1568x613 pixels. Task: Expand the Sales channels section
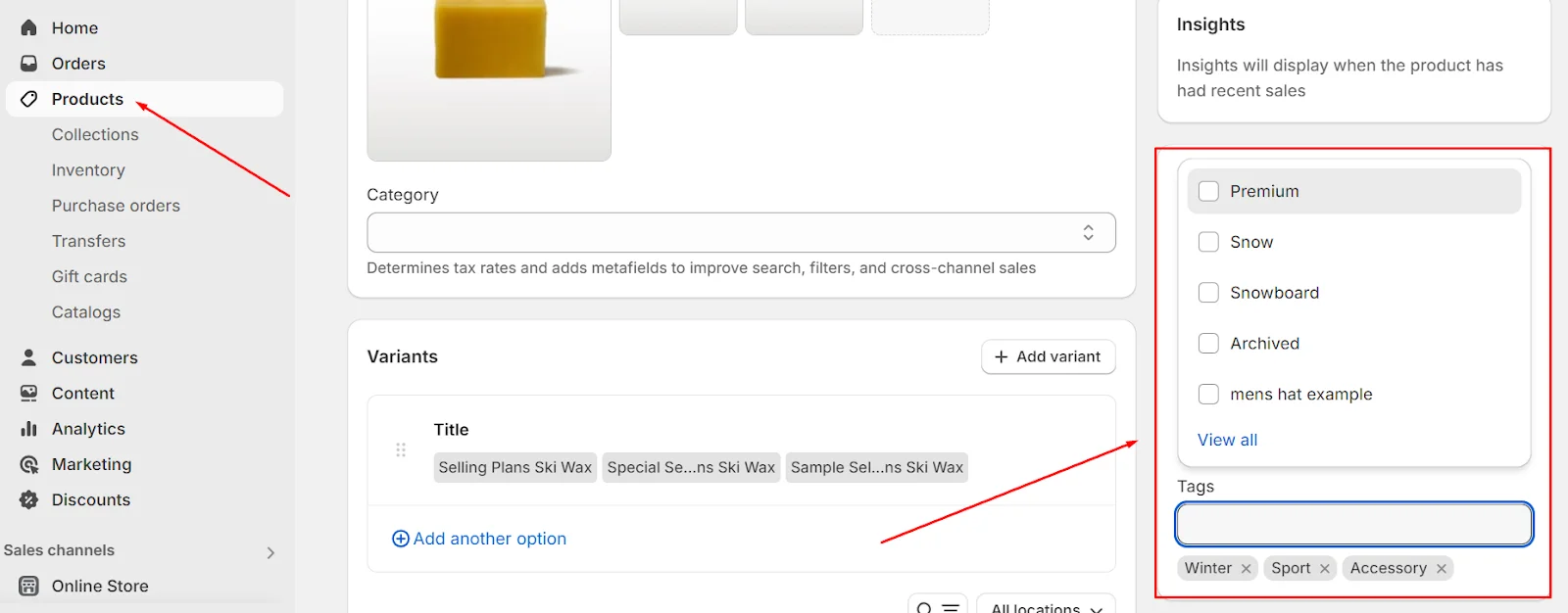(270, 552)
